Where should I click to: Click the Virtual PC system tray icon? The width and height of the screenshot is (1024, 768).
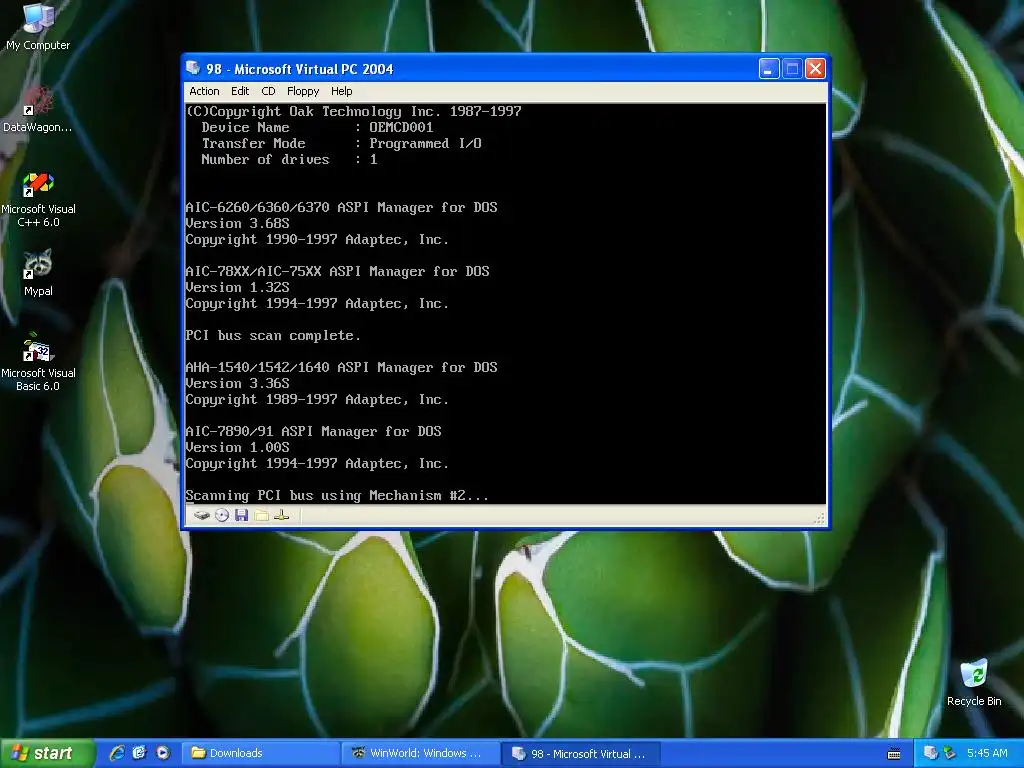(x=931, y=753)
